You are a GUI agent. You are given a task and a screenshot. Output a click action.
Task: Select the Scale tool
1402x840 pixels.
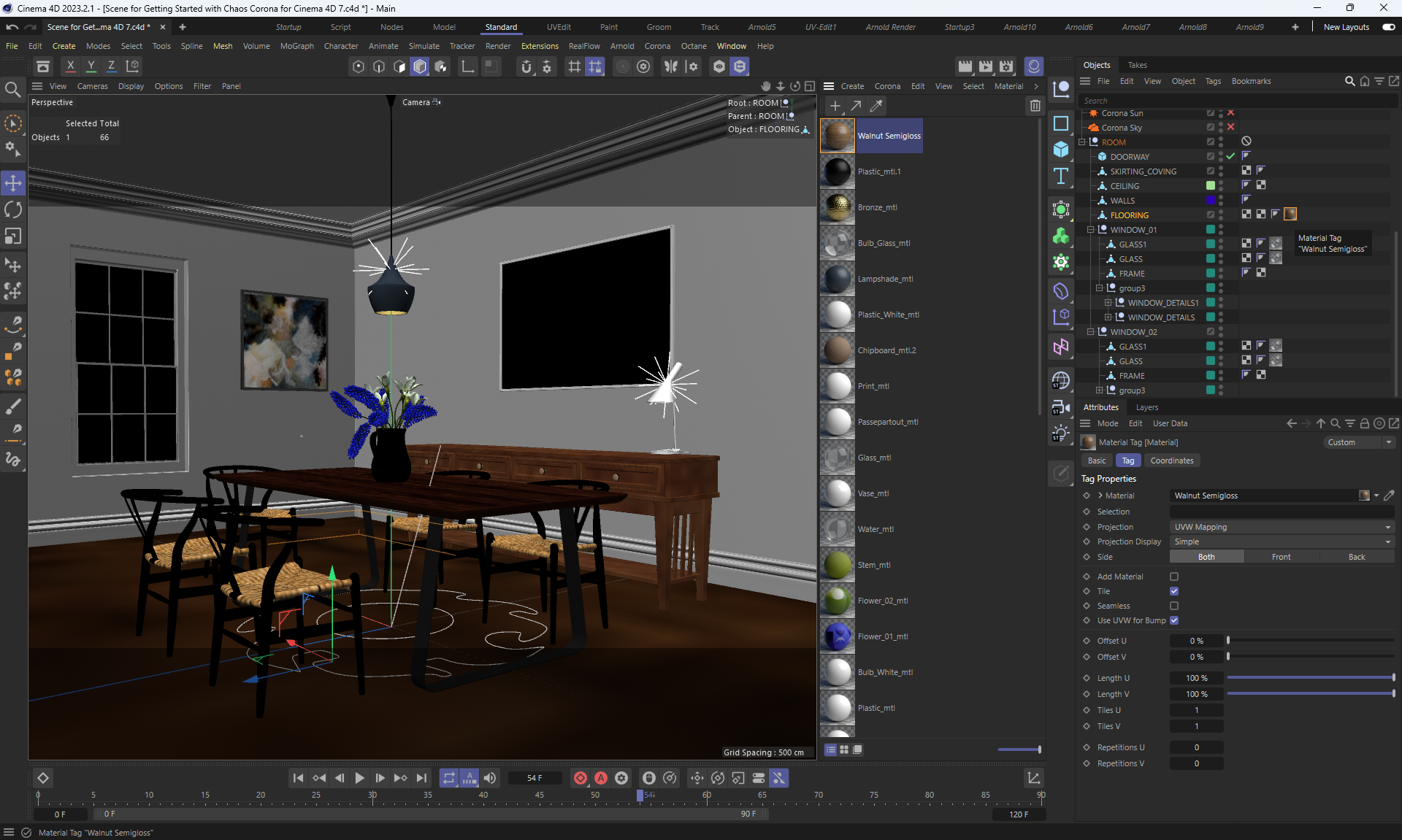pos(13,236)
